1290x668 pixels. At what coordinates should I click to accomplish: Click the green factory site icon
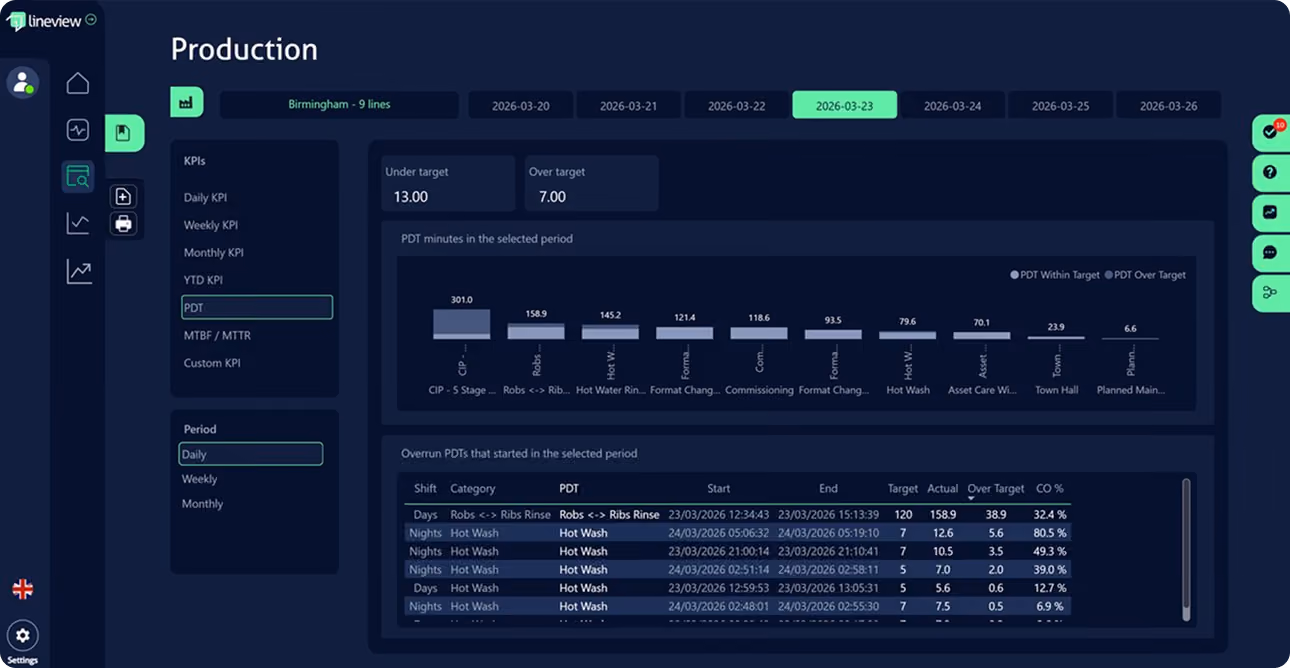pos(186,102)
